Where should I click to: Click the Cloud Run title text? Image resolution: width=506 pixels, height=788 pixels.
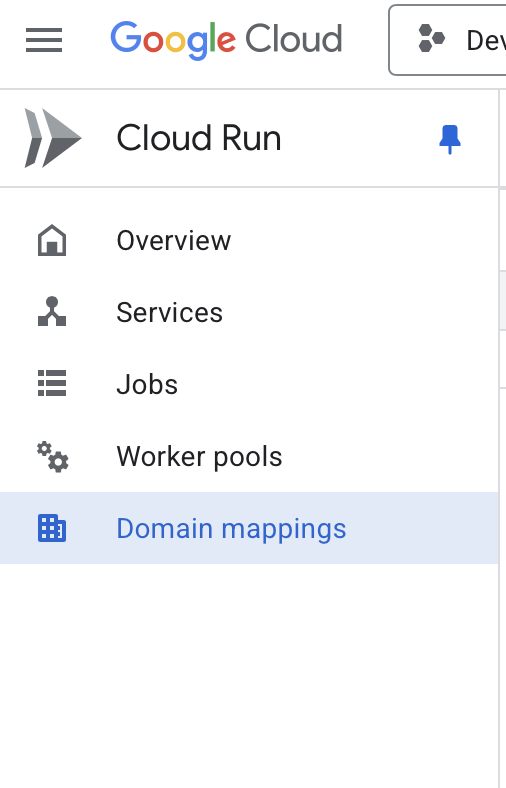click(199, 138)
